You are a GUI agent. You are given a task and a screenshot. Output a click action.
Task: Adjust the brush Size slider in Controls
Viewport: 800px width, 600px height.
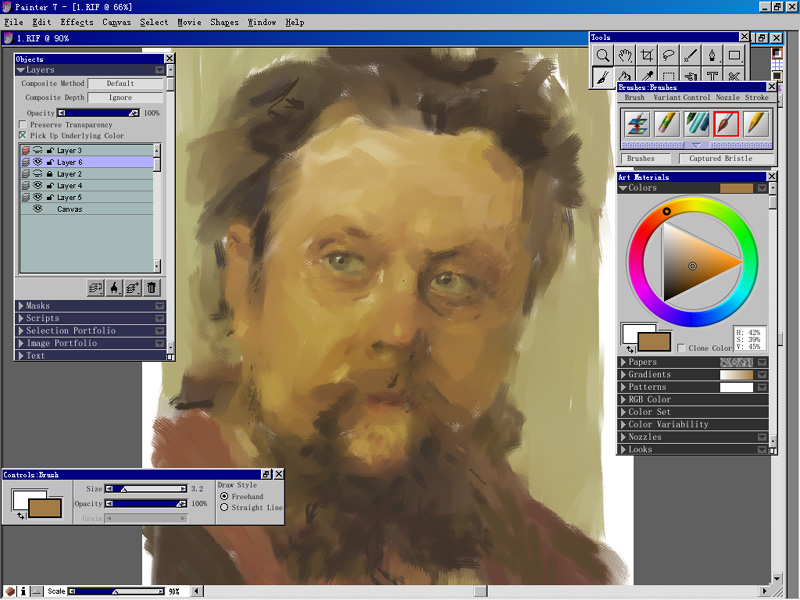tap(146, 489)
